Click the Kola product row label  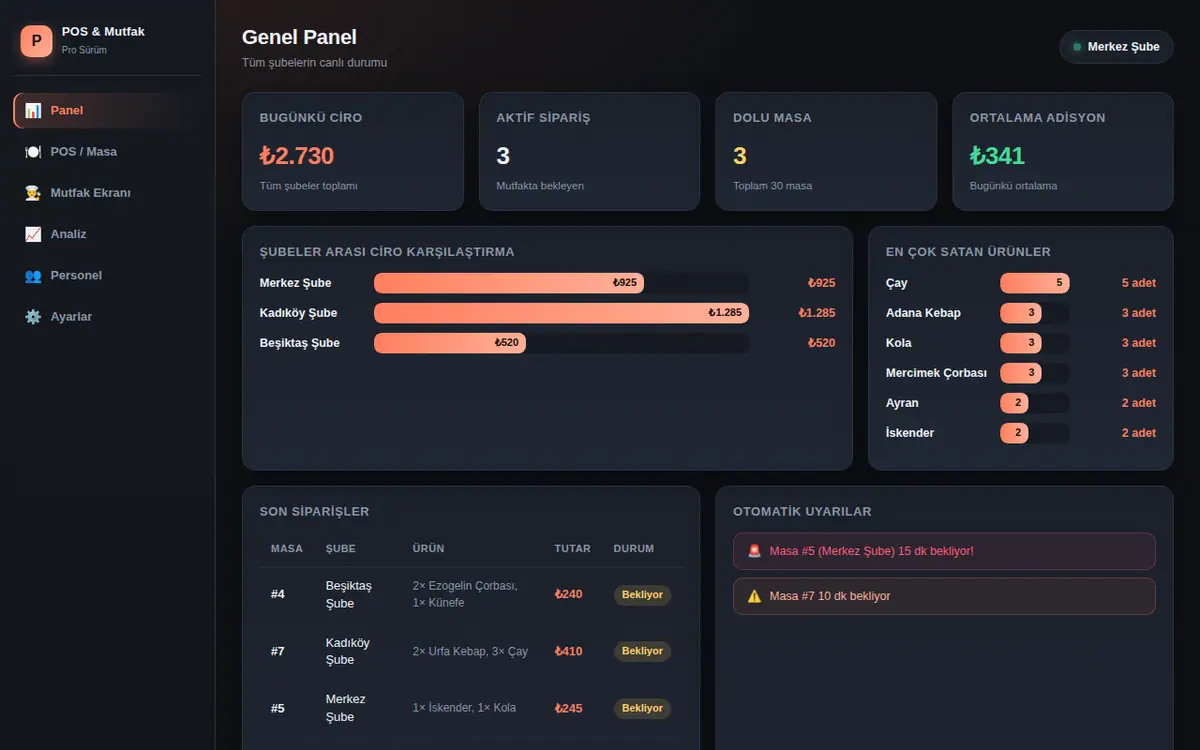899,343
